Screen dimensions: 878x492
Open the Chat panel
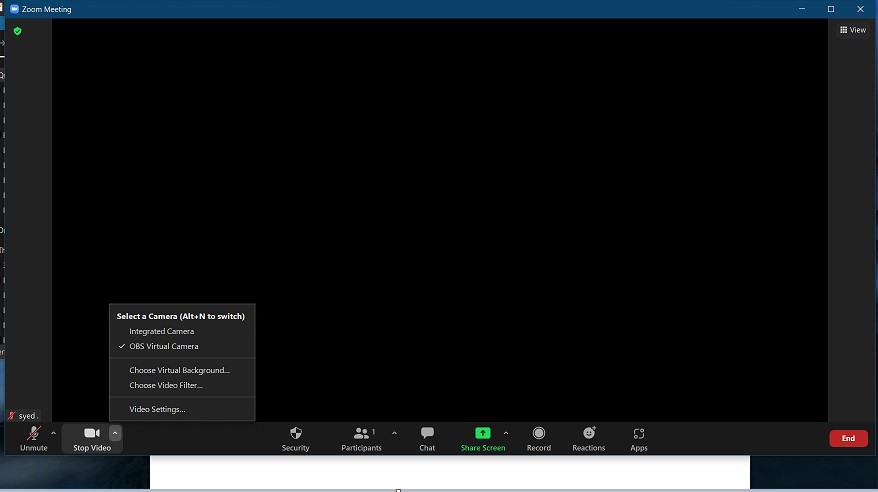click(427, 438)
